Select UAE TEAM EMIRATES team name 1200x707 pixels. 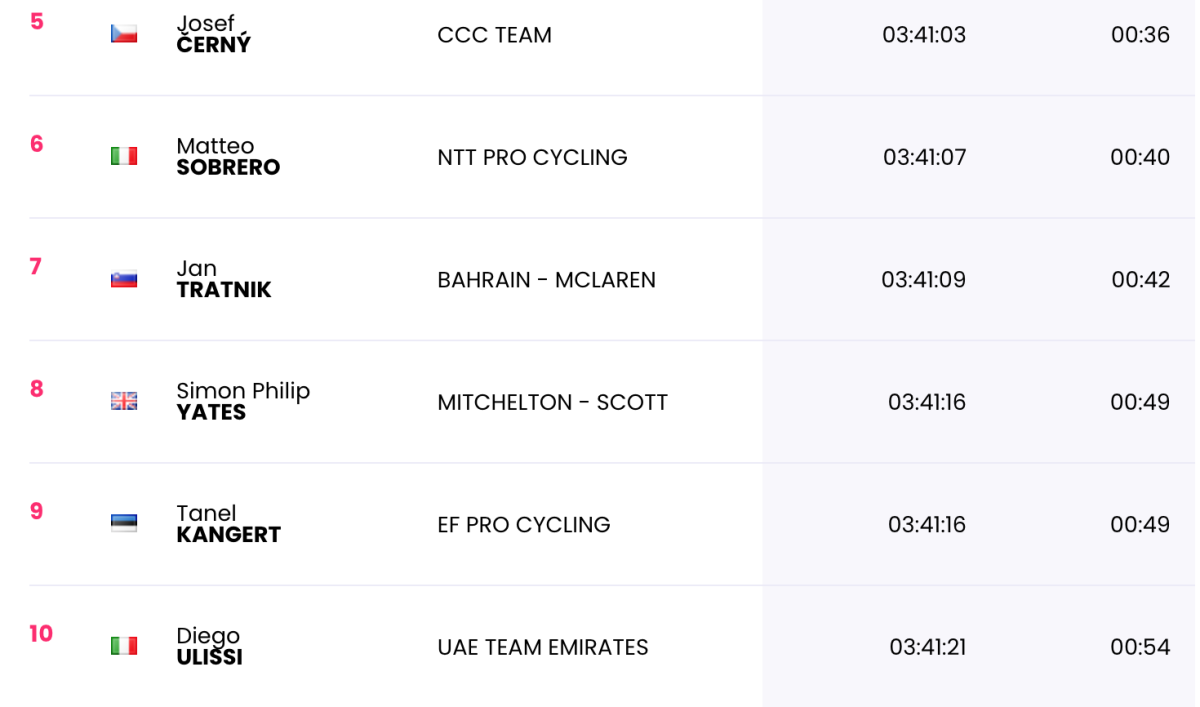(543, 647)
